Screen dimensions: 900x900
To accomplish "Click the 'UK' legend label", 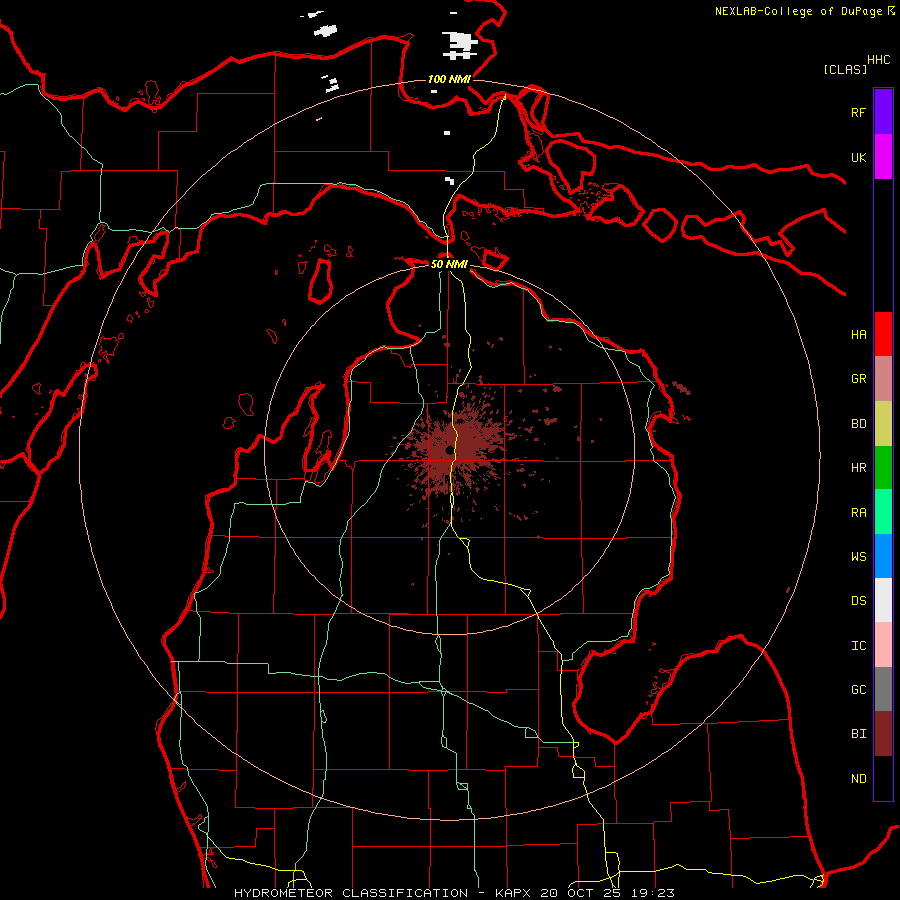I will tap(858, 157).
